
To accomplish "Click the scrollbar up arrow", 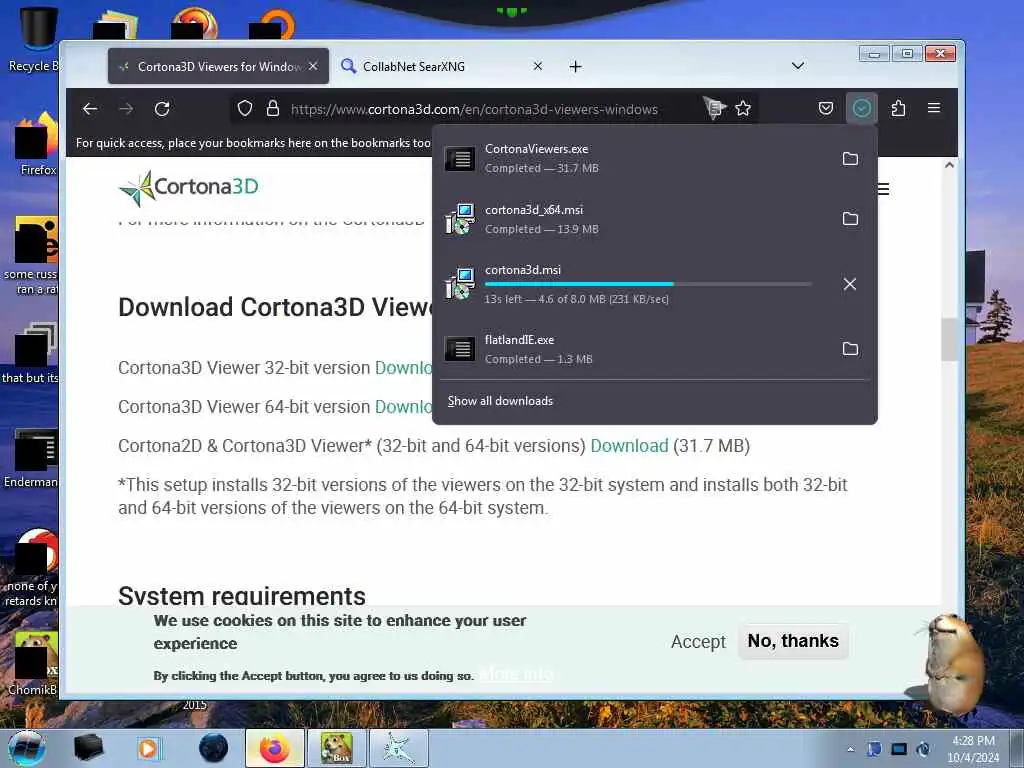I will pyautogui.click(x=949, y=165).
